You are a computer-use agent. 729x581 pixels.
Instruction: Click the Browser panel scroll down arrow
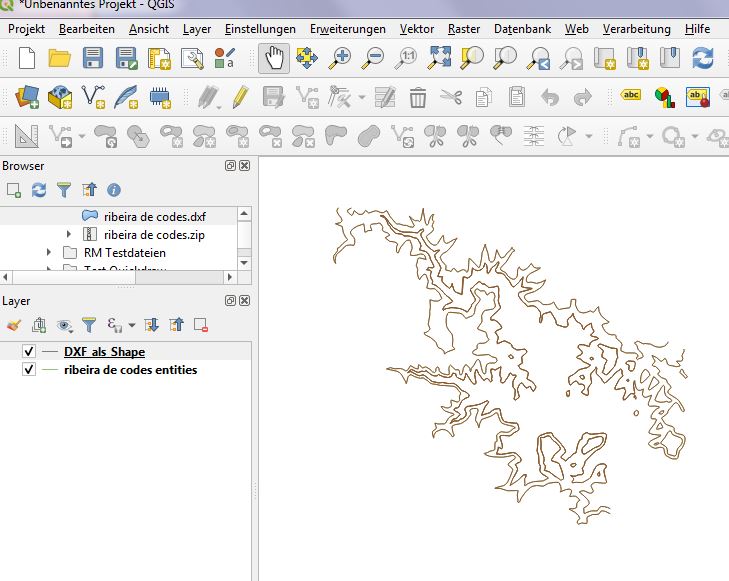pyautogui.click(x=244, y=262)
